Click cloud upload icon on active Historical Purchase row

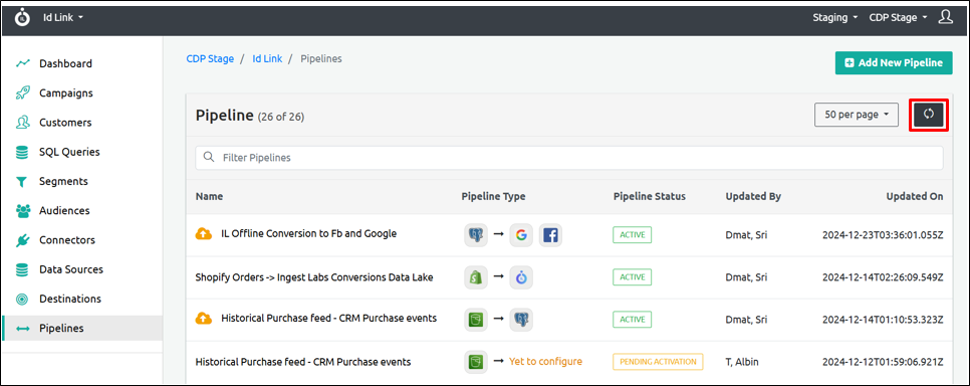tap(204, 319)
